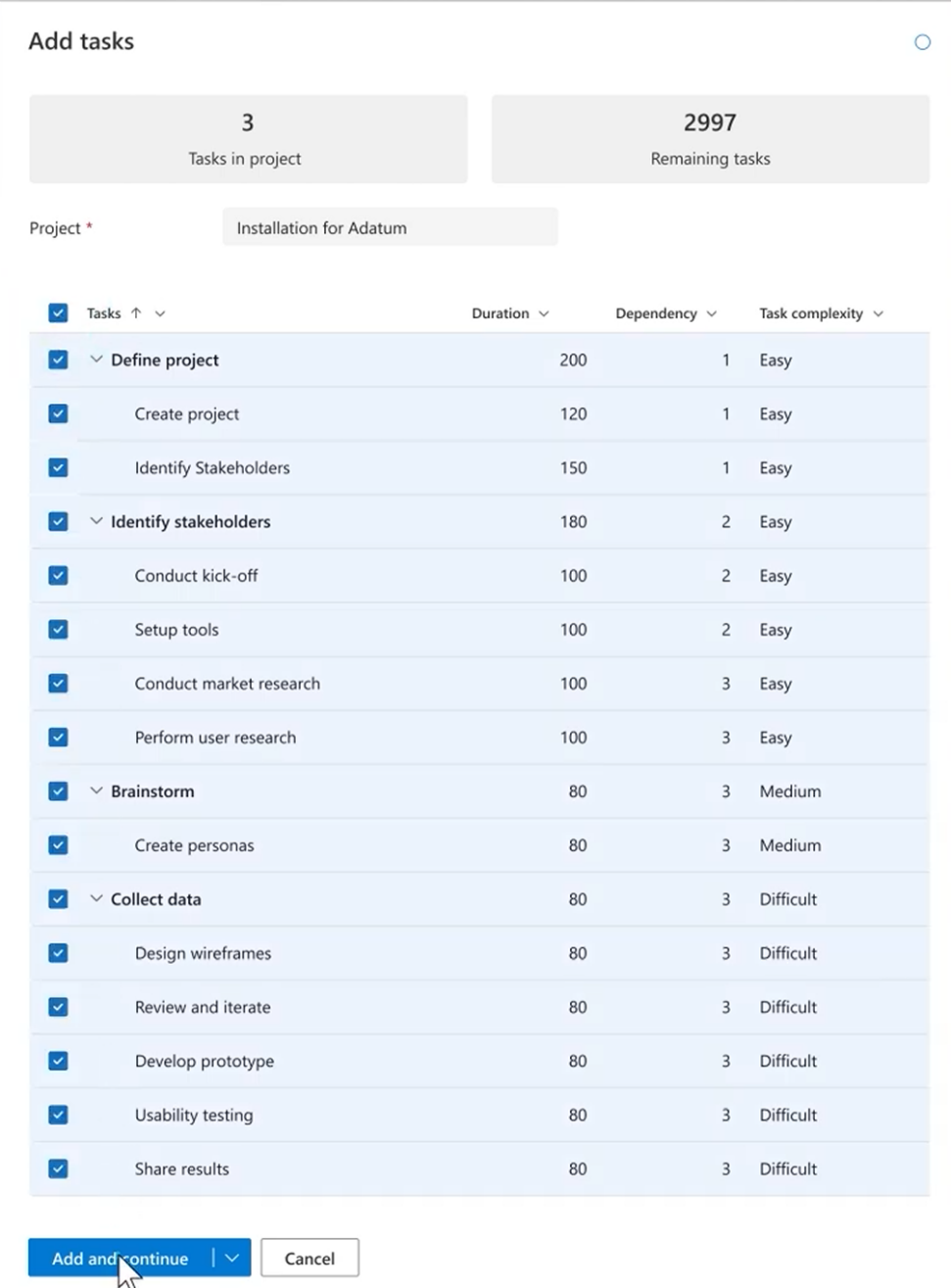
Task: Click the Tasks in project summary card
Action: point(248,139)
